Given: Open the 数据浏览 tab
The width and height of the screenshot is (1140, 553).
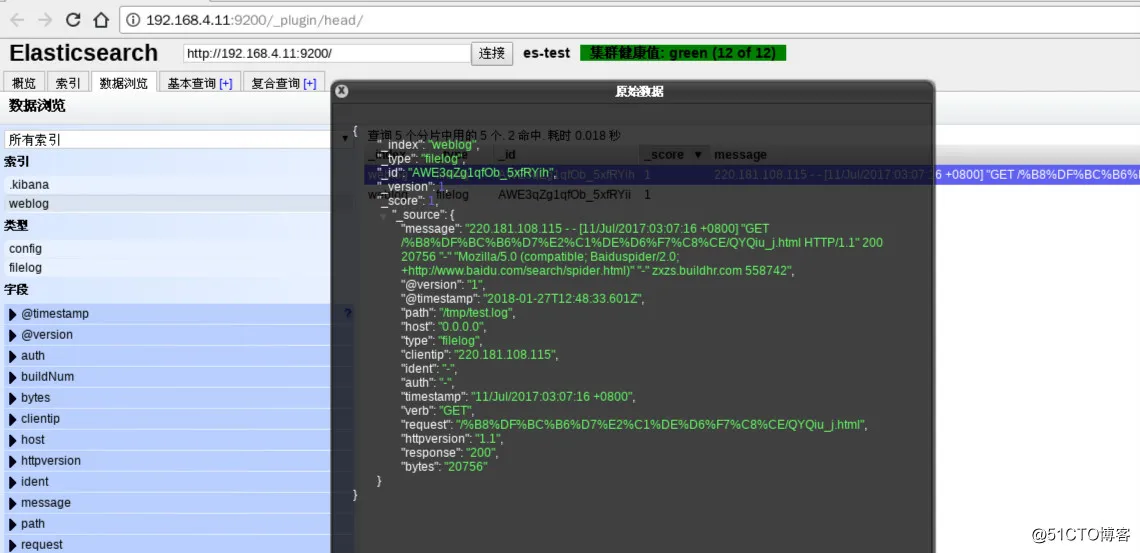Looking at the screenshot, I should coord(124,83).
